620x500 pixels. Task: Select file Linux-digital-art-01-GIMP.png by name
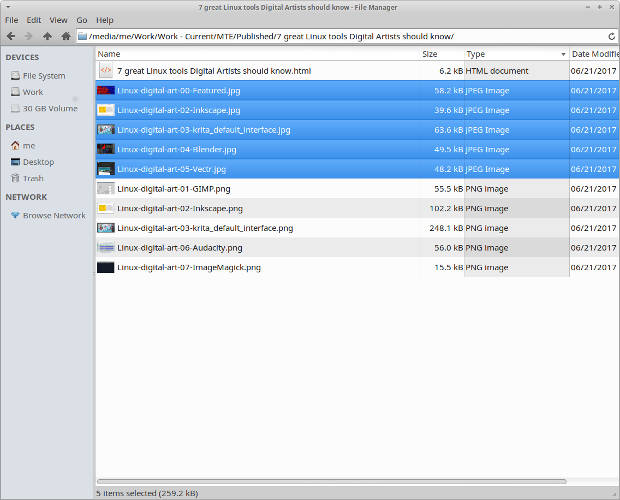pyautogui.click(x=174, y=189)
